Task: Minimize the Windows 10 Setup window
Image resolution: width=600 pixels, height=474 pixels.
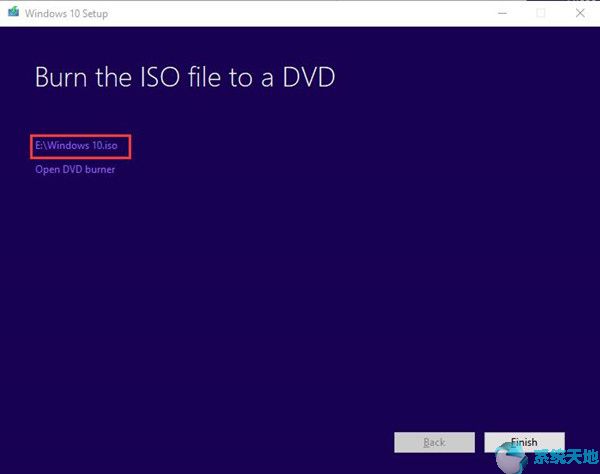Action: coord(502,13)
